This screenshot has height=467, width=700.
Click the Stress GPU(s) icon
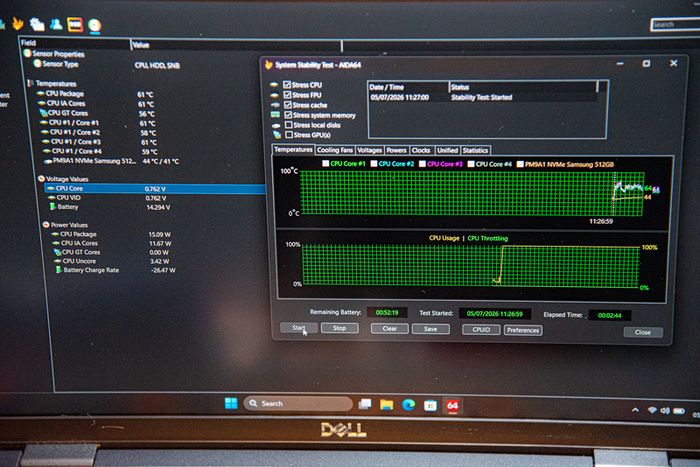pos(277,134)
